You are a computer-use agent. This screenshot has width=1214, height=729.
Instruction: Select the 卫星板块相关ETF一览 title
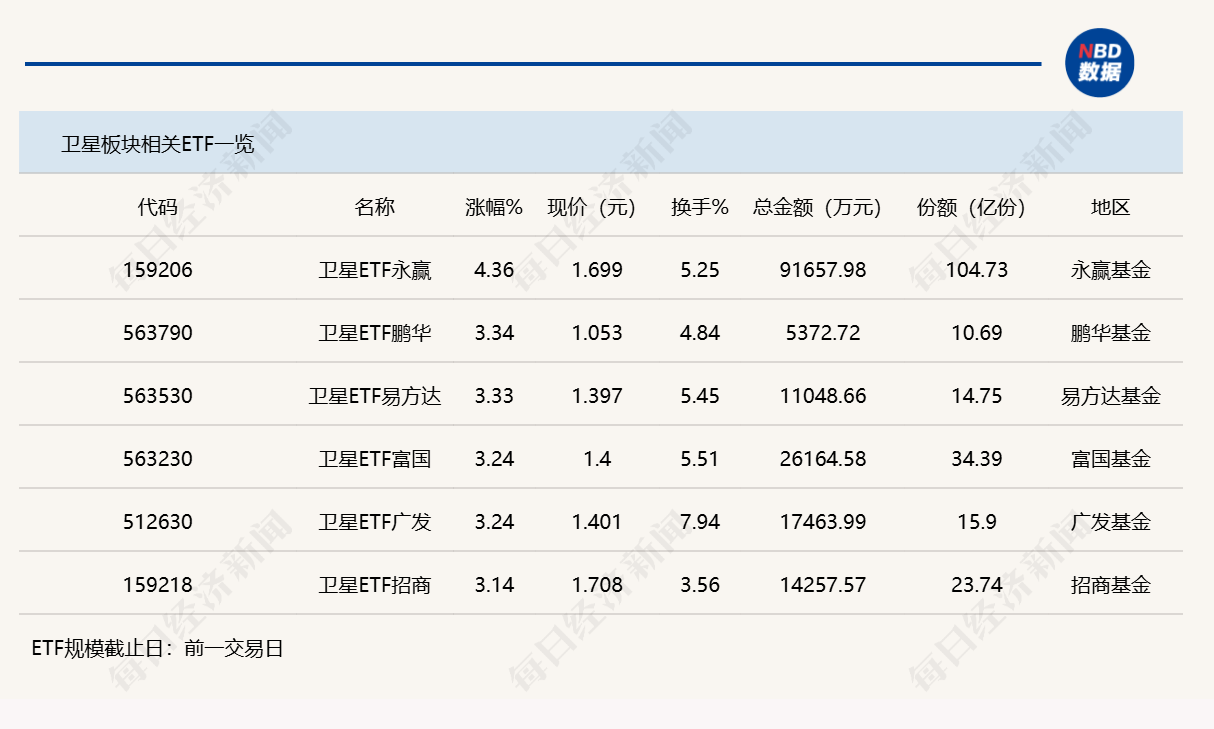(157, 144)
